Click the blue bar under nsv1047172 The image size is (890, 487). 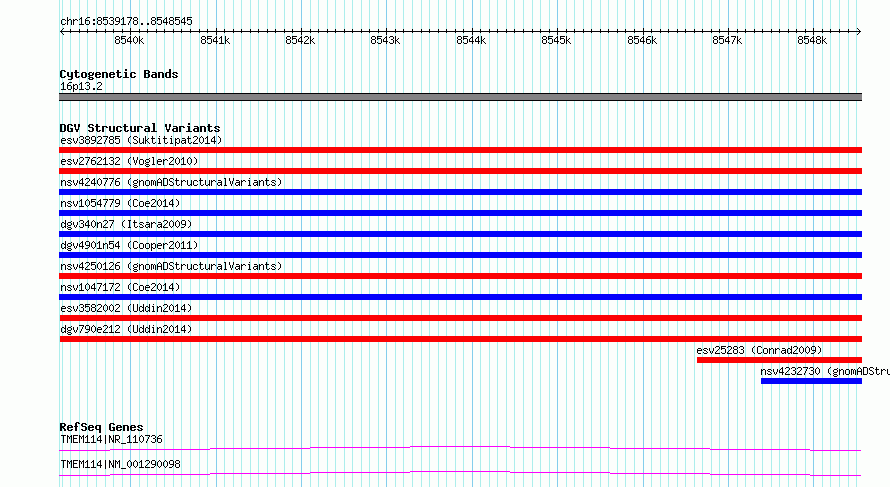pyautogui.click(x=460, y=297)
